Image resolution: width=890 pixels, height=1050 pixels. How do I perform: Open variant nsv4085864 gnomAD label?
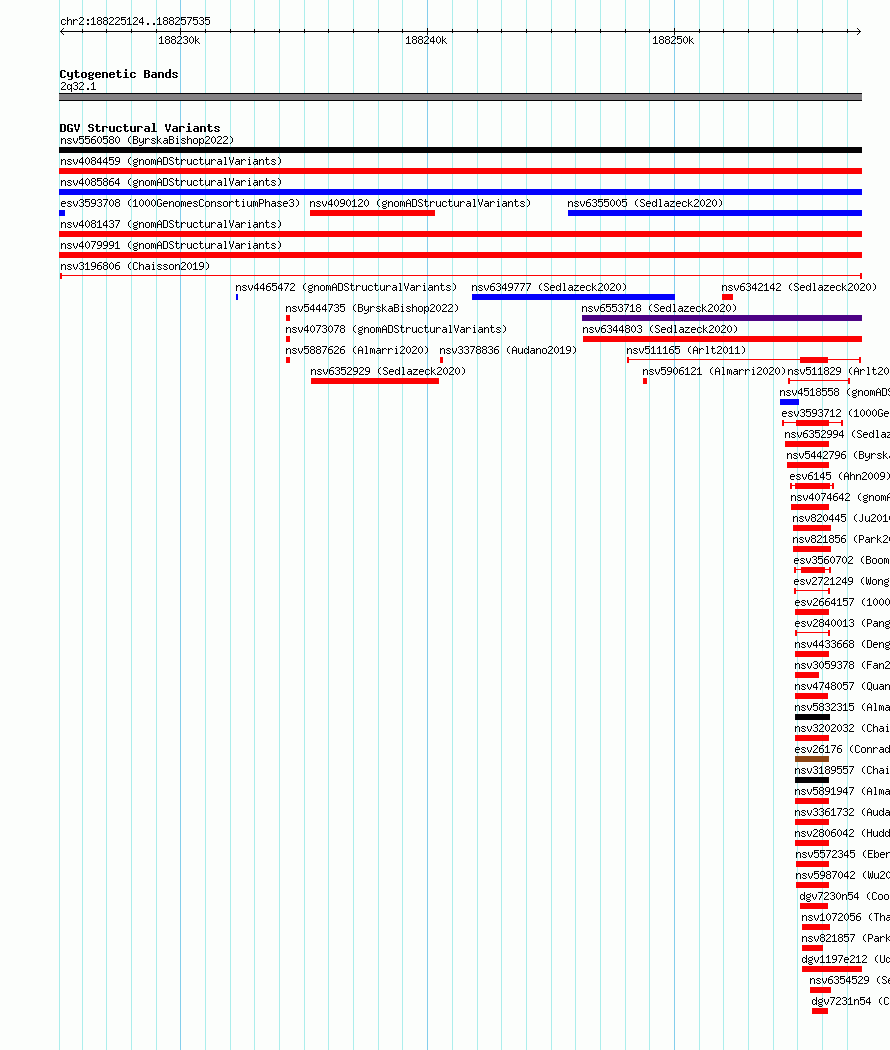(x=171, y=182)
